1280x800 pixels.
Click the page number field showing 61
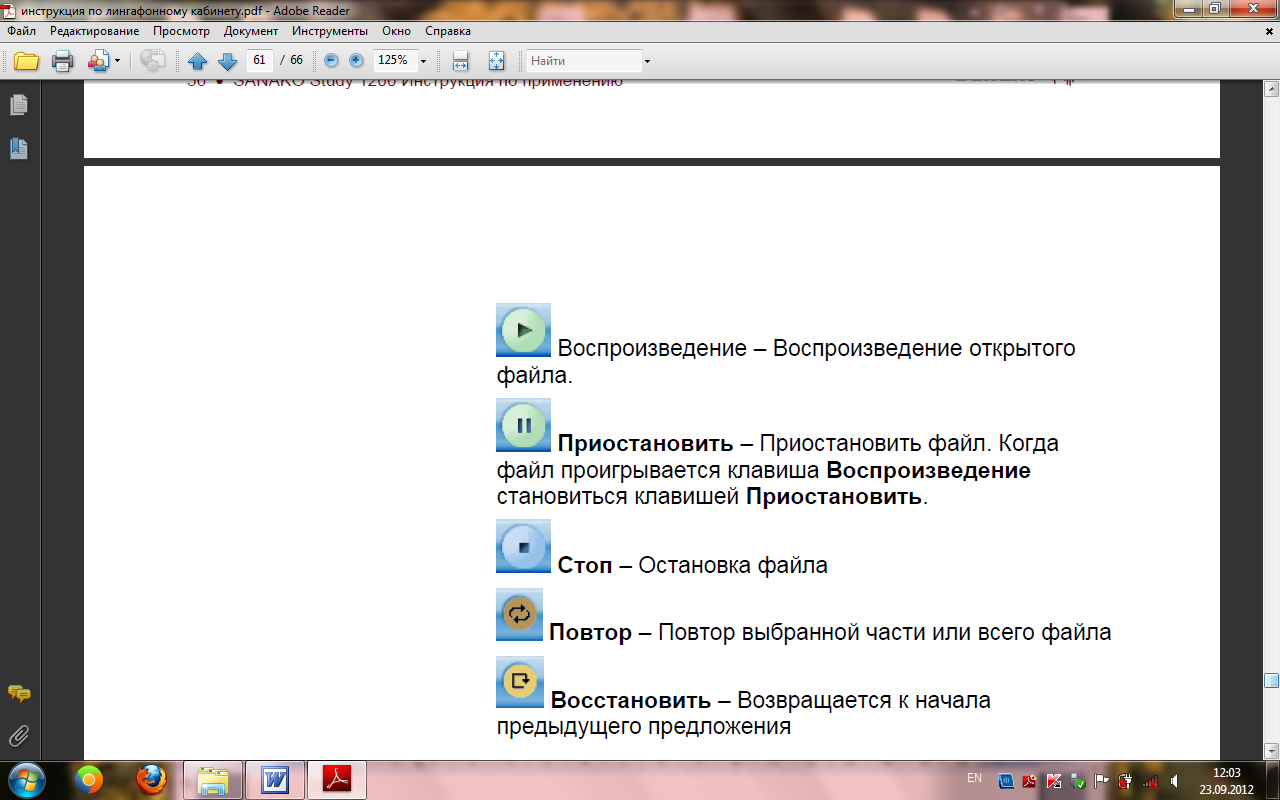pos(260,60)
